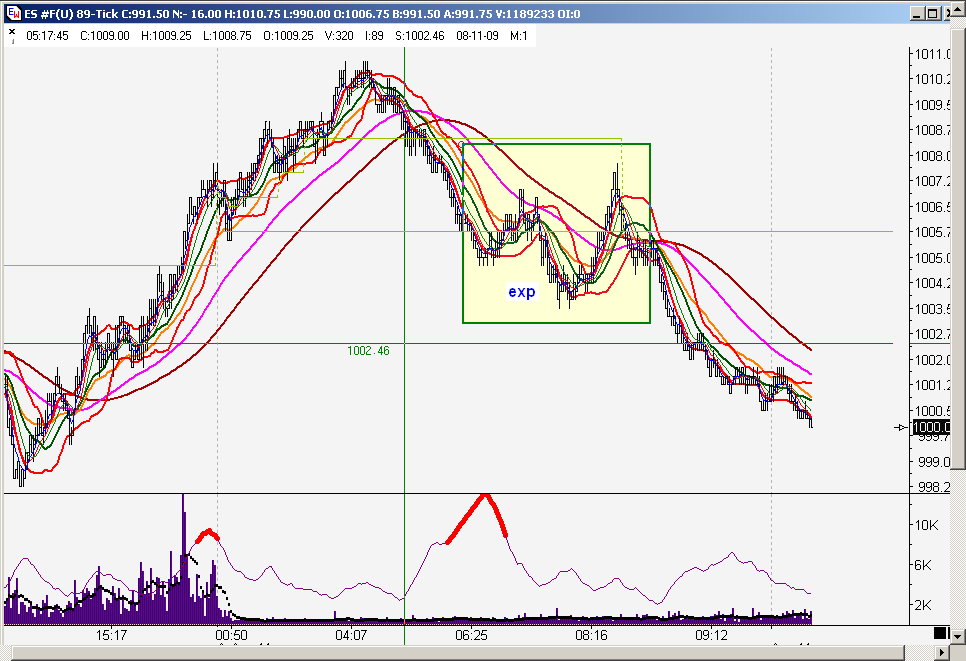Image resolution: width=966 pixels, height=661 pixels.
Task: Click the black square beside time axis
Action: pyautogui.click(x=940, y=633)
